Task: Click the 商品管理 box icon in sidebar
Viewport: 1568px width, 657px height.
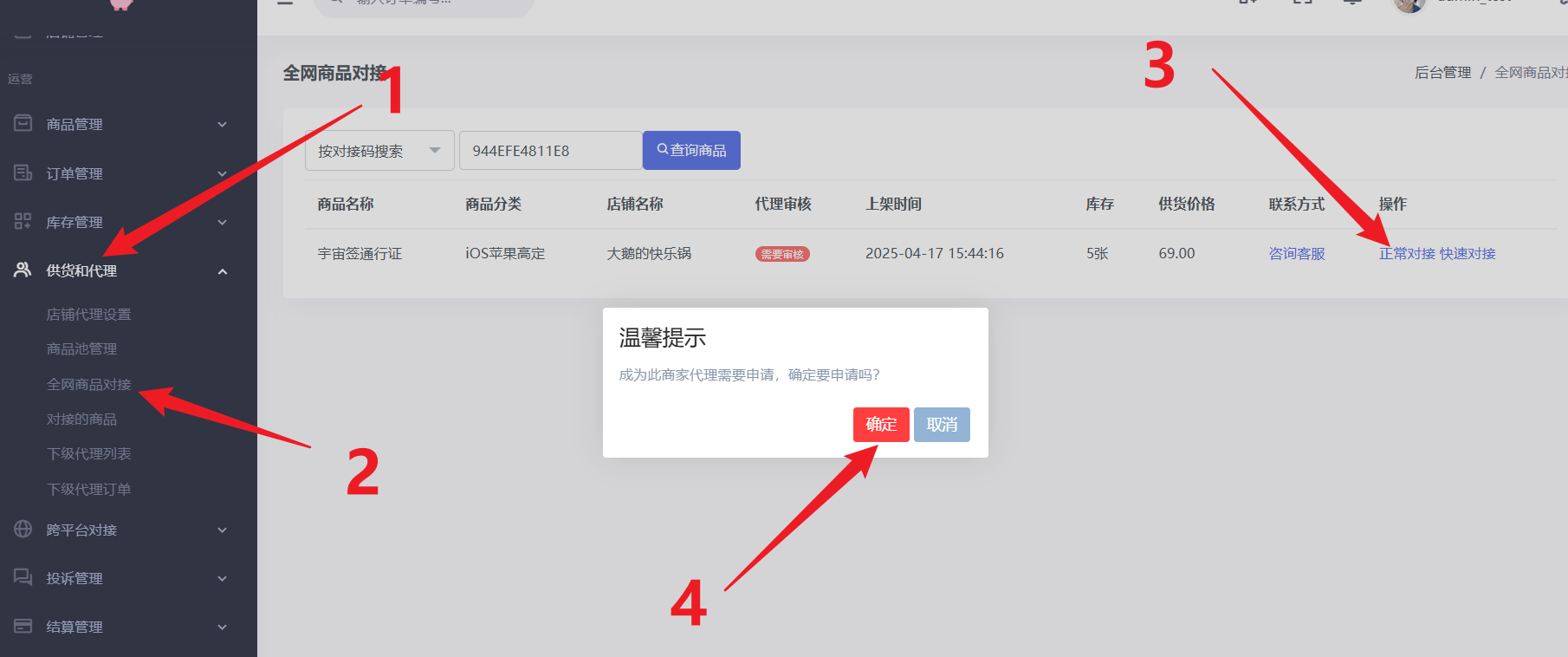Action: tap(23, 124)
